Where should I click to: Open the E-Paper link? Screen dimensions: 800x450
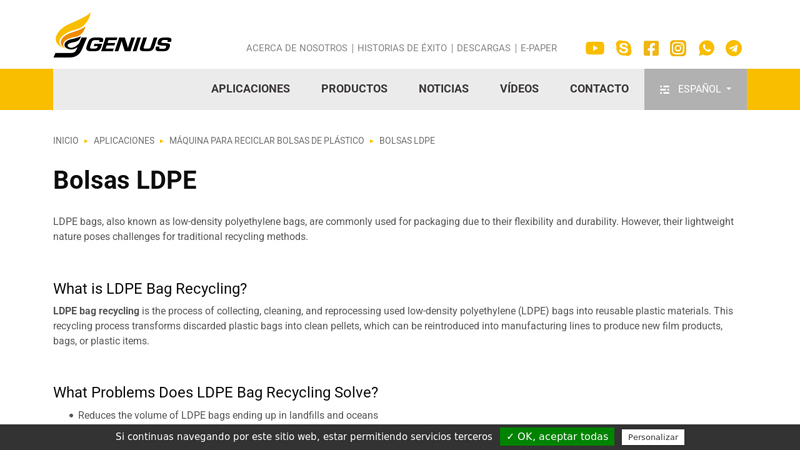point(538,48)
